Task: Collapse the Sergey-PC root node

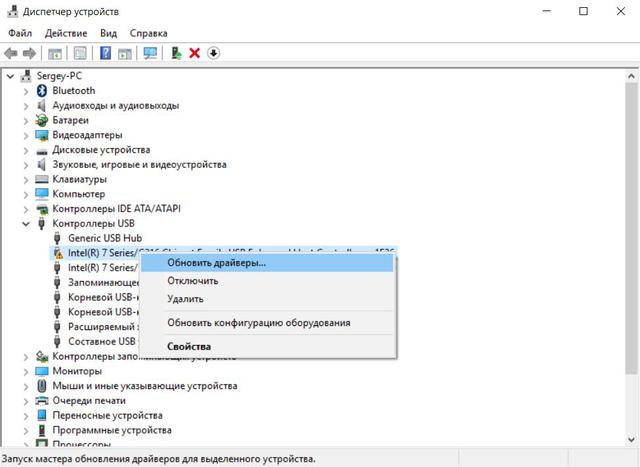Action: [11, 76]
